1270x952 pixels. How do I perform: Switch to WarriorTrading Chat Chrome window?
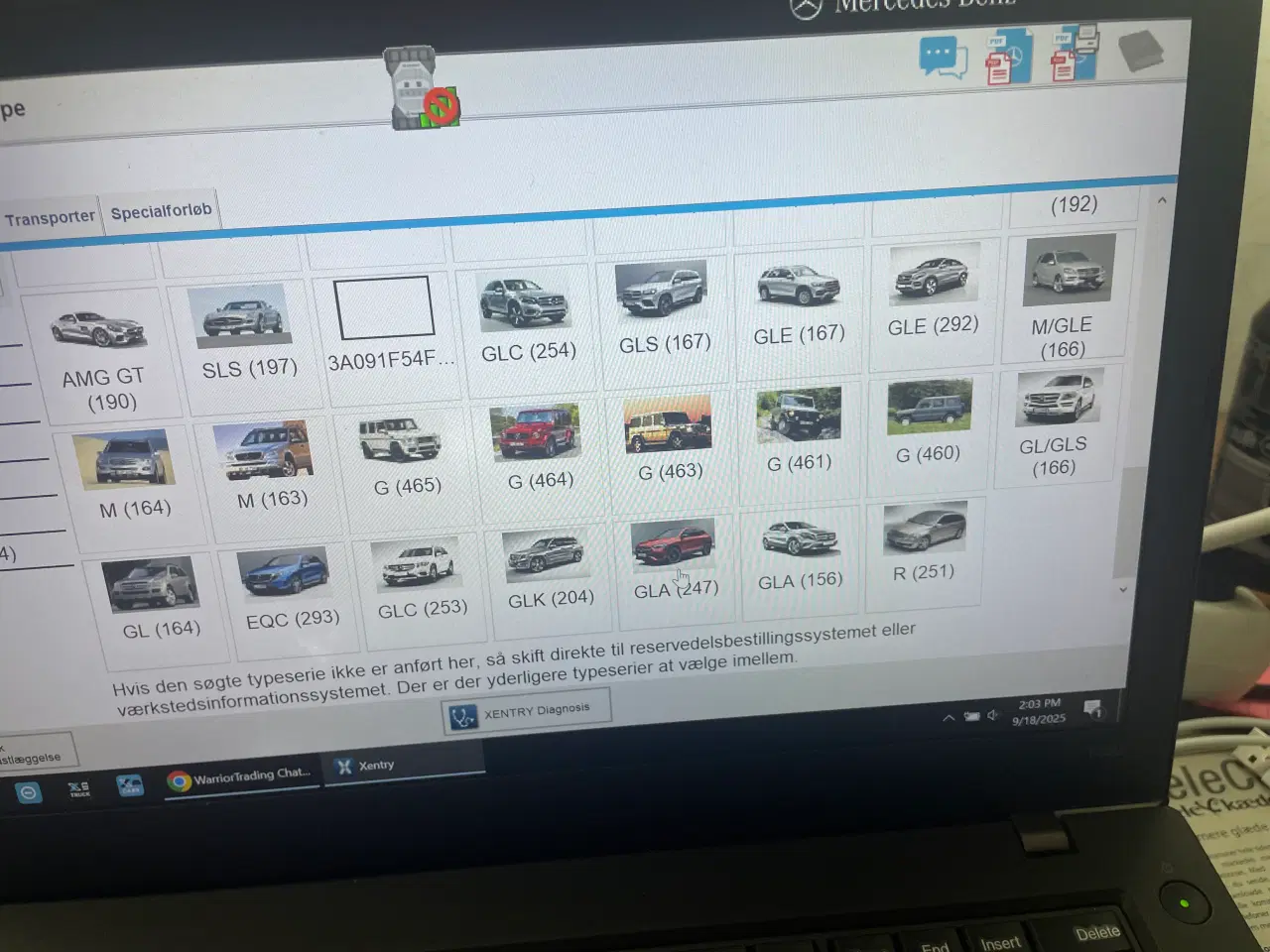pyautogui.click(x=241, y=776)
